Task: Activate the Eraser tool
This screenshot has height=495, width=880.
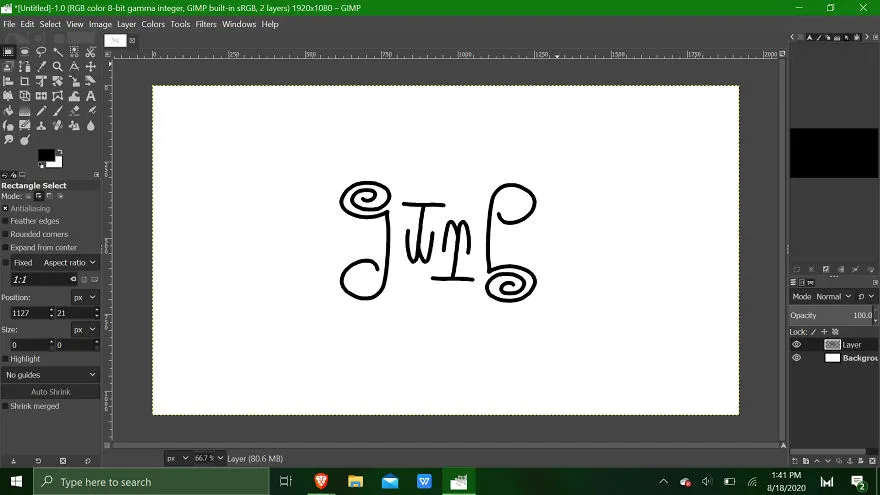Action: click(x=74, y=111)
